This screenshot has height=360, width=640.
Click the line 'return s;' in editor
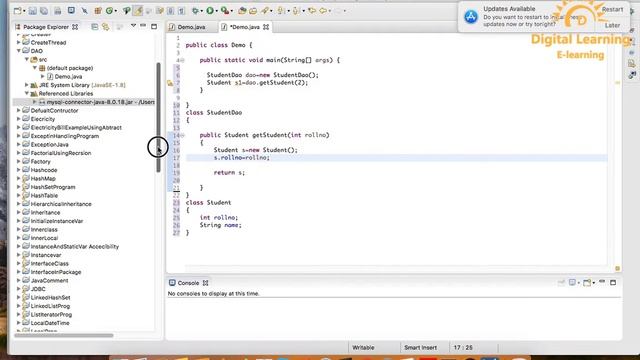pyautogui.click(x=229, y=173)
